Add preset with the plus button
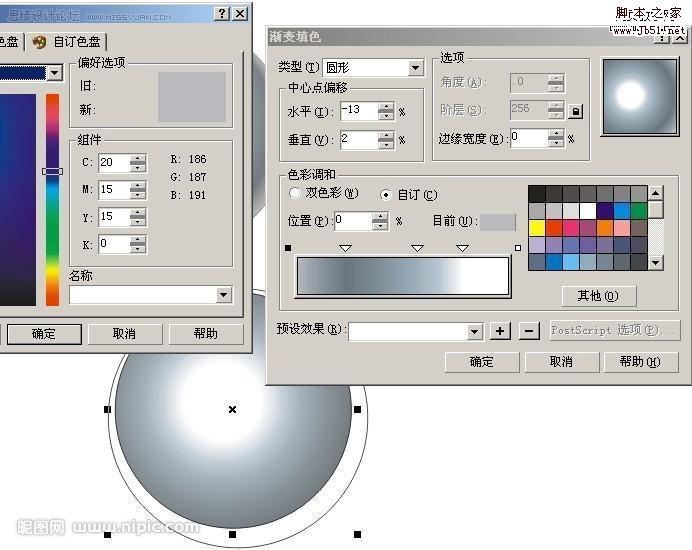The image size is (692, 550). click(500, 331)
